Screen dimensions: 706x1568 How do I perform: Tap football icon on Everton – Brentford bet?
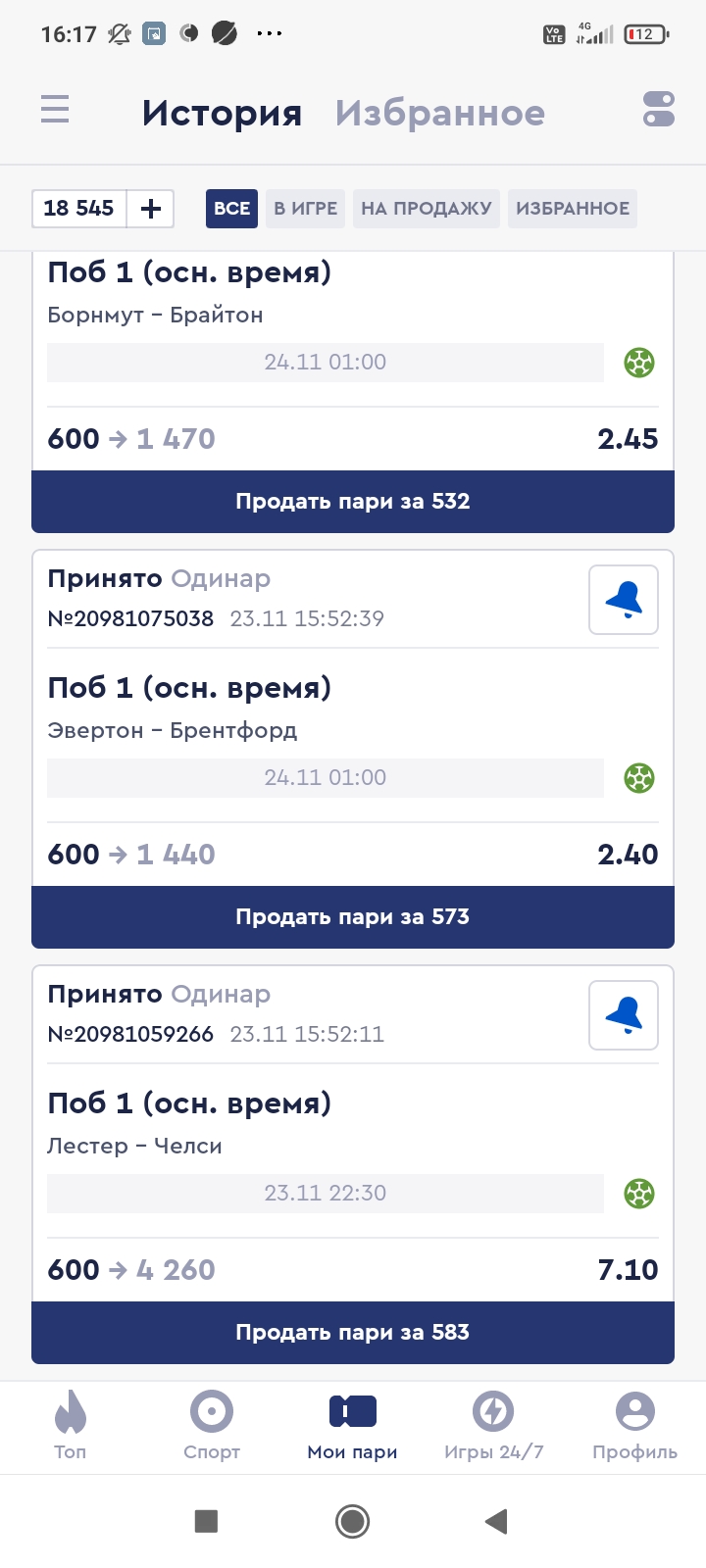[x=639, y=778]
